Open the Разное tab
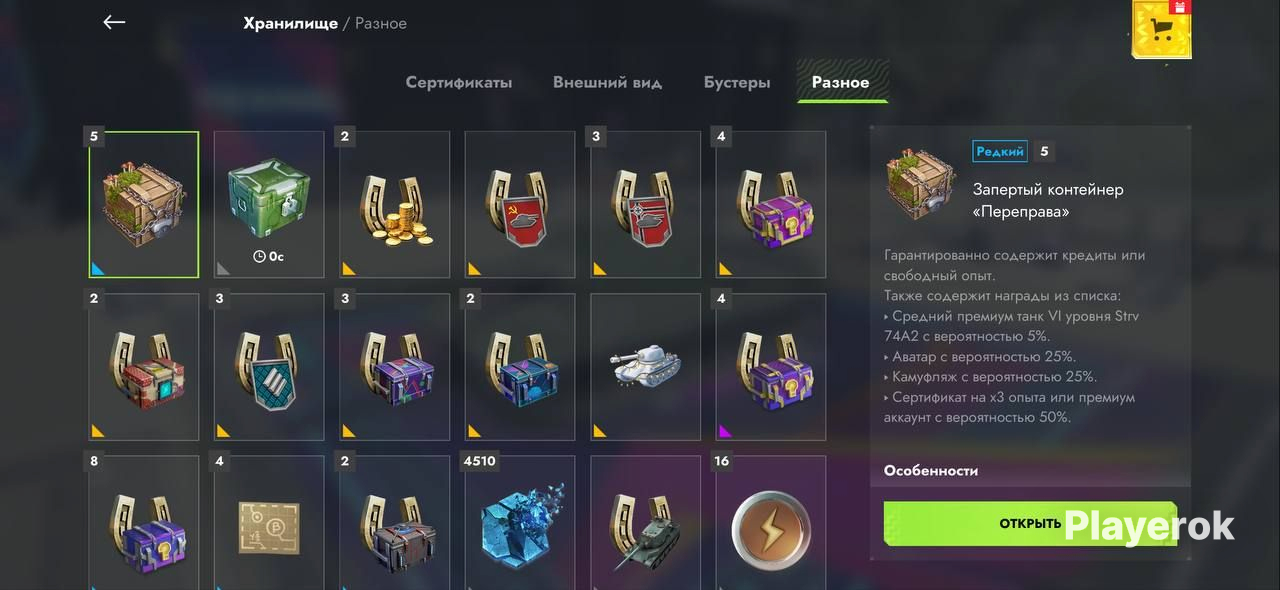This screenshot has height=590, width=1280. click(x=841, y=82)
